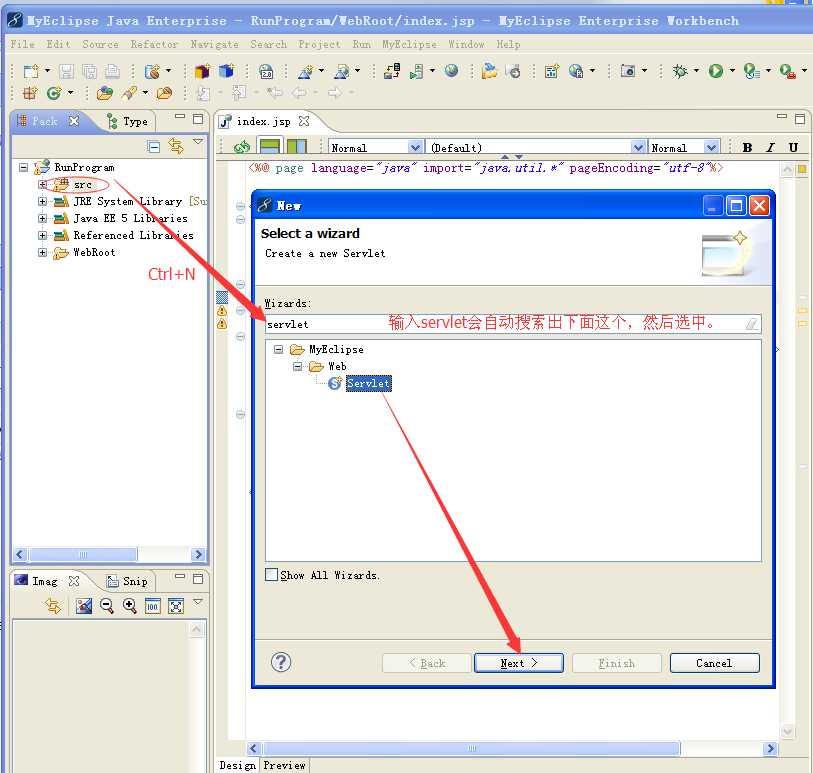Collapse MyEclipse folder in wizard tree
This screenshot has width=813, height=773.
278,349
